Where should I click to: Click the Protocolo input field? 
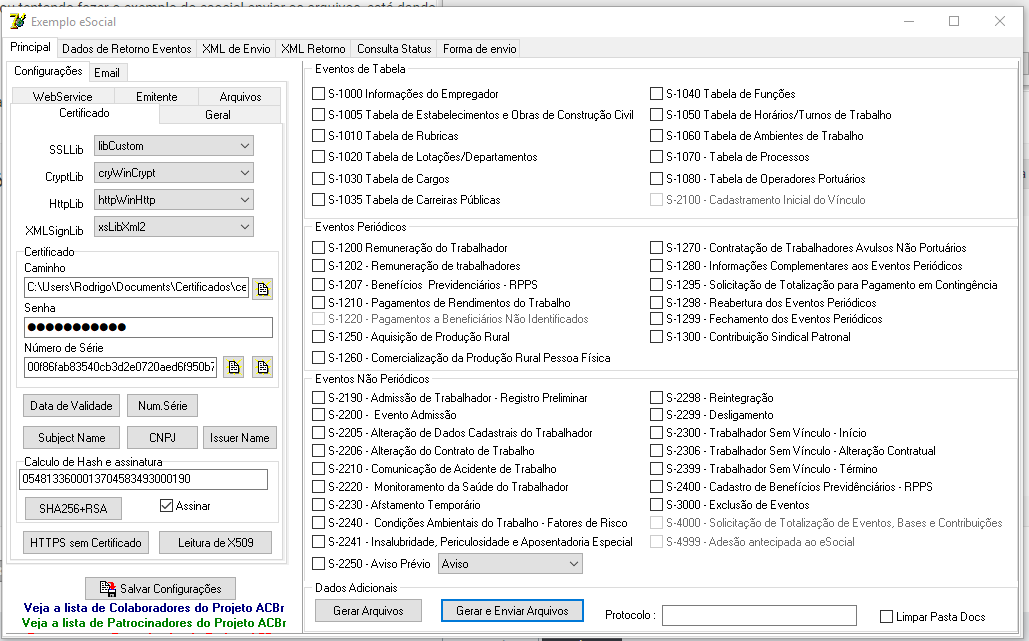pos(759,615)
